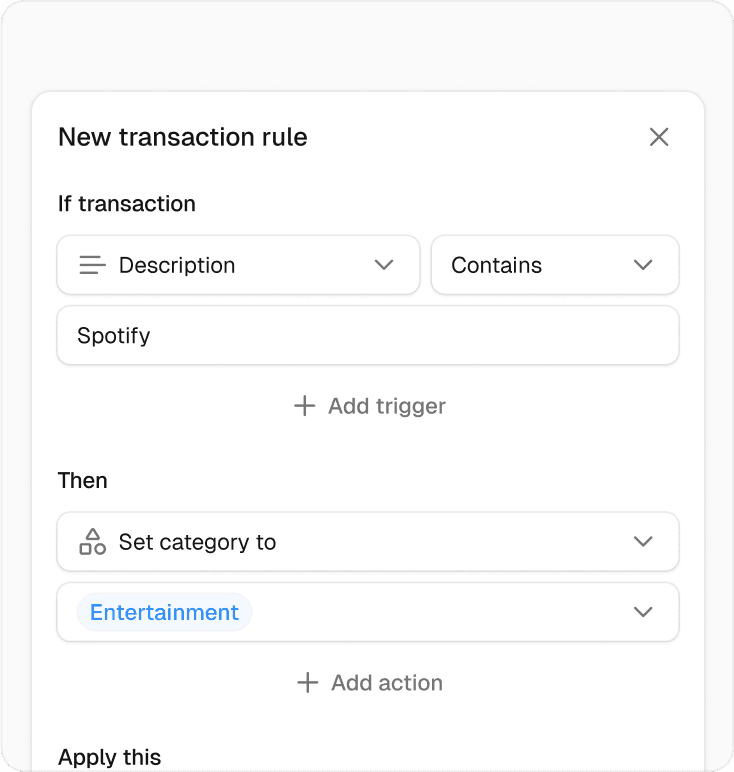Click the Description lines icon

[93, 265]
